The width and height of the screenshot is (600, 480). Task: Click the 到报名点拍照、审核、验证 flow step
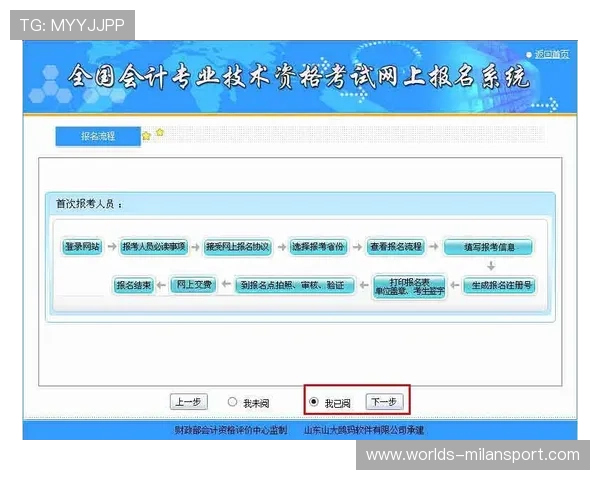[x=294, y=285]
